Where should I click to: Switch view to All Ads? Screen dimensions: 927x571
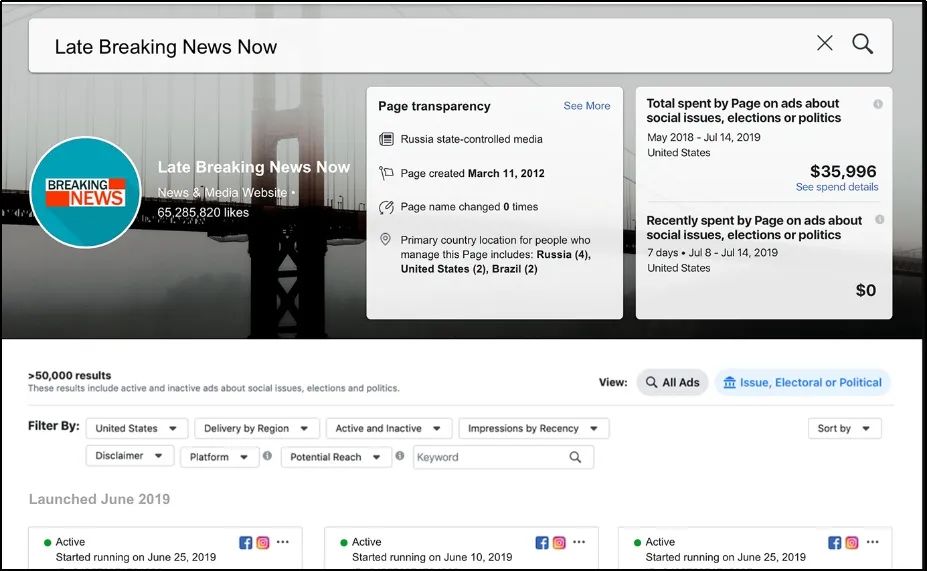coord(672,382)
